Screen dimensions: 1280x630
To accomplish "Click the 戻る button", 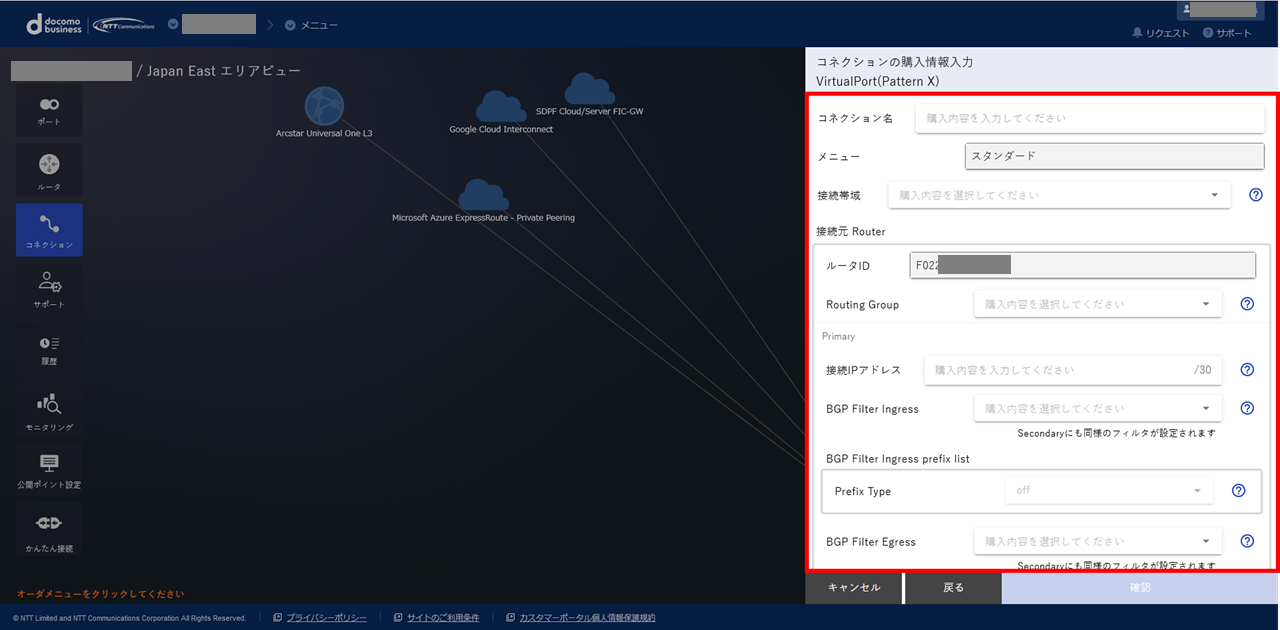I will pyautogui.click(x=952, y=588).
